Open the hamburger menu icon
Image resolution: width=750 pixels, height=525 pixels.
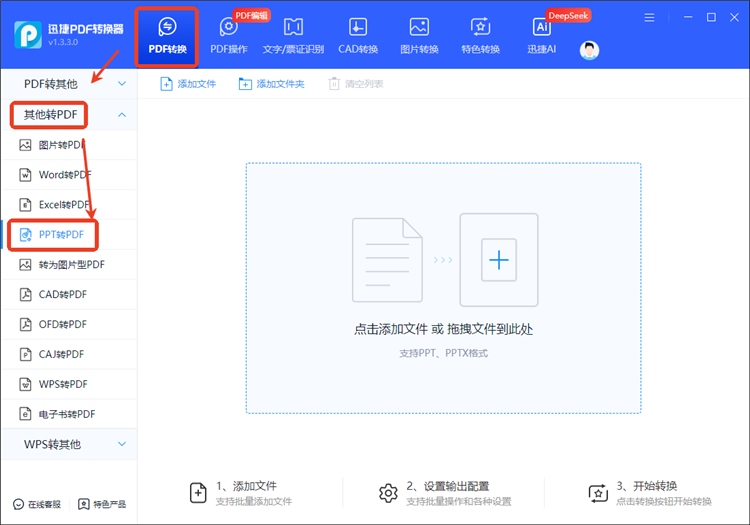point(649,18)
